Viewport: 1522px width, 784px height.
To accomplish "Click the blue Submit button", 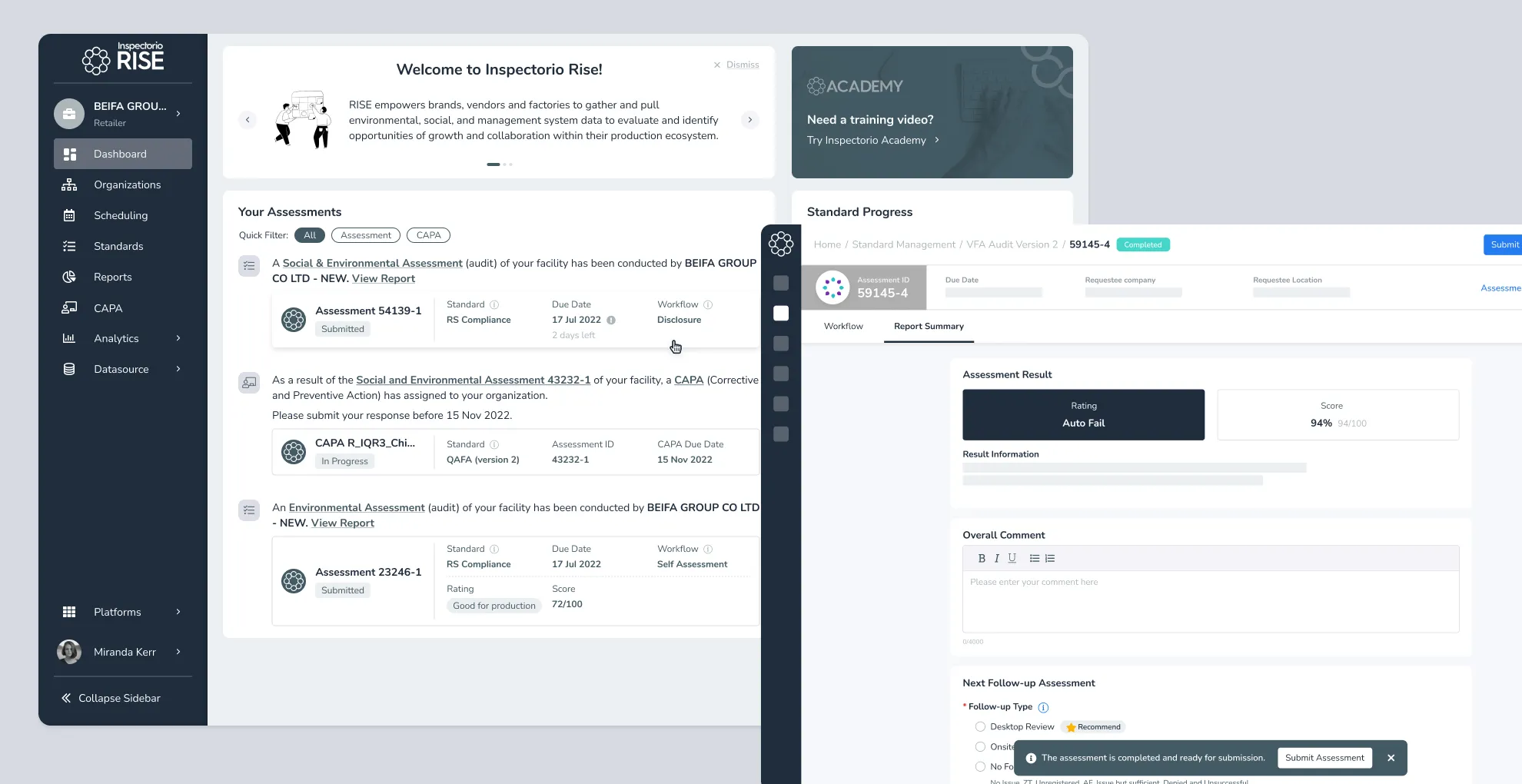I will 1504,244.
